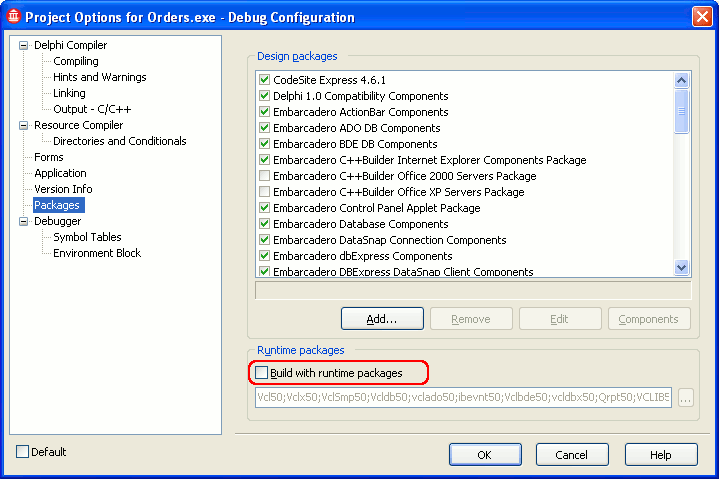Click the Help button

[x=660, y=454]
